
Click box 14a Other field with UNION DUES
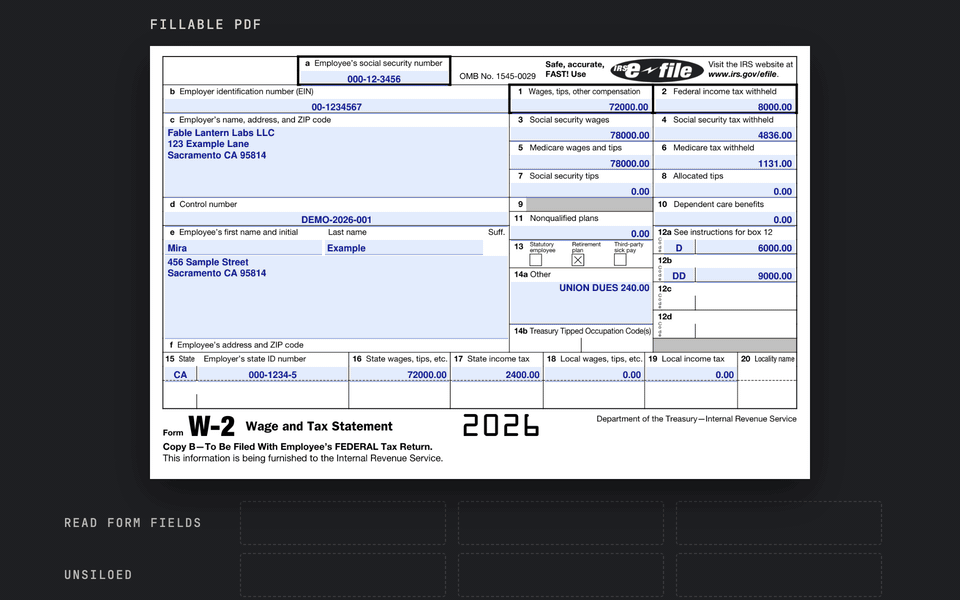[x=580, y=302]
